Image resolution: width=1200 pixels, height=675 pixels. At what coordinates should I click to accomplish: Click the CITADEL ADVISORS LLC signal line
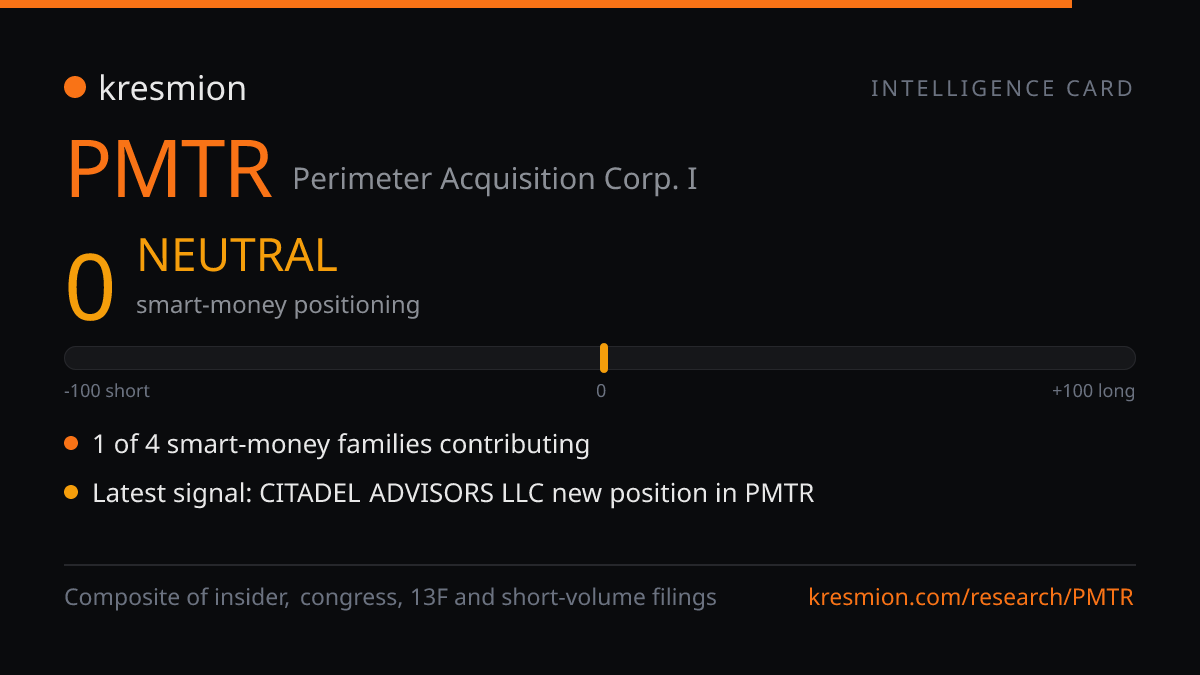tap(453, 493)
